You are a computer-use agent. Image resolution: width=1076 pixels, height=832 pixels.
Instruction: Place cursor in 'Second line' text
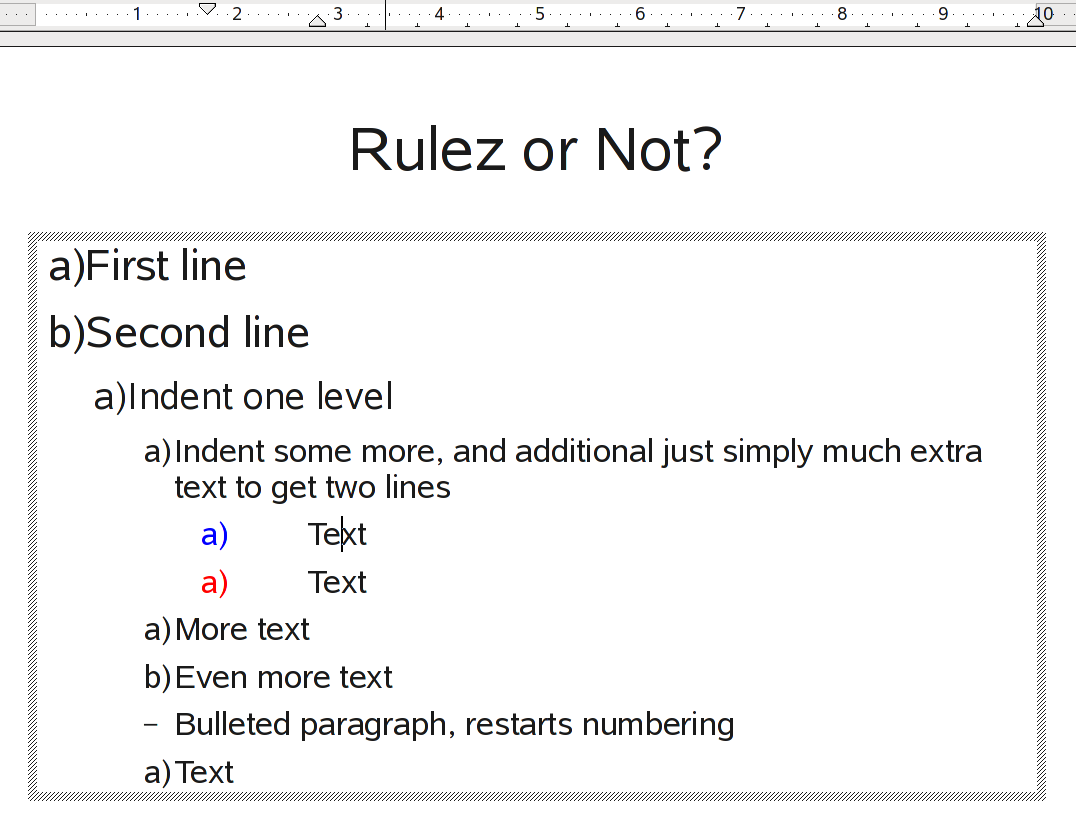tap(198, 333)
